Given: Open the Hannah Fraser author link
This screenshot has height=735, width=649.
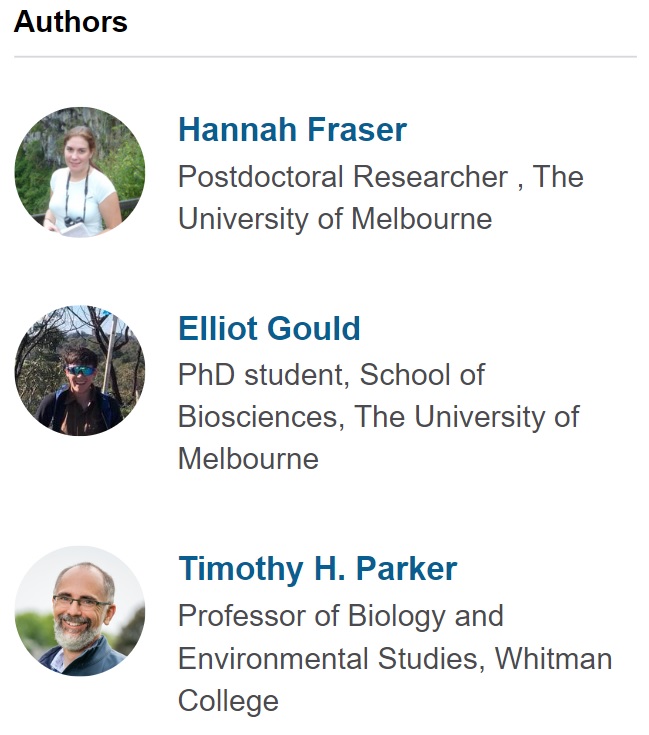Looking at the screenshot, I should [292, 130].
